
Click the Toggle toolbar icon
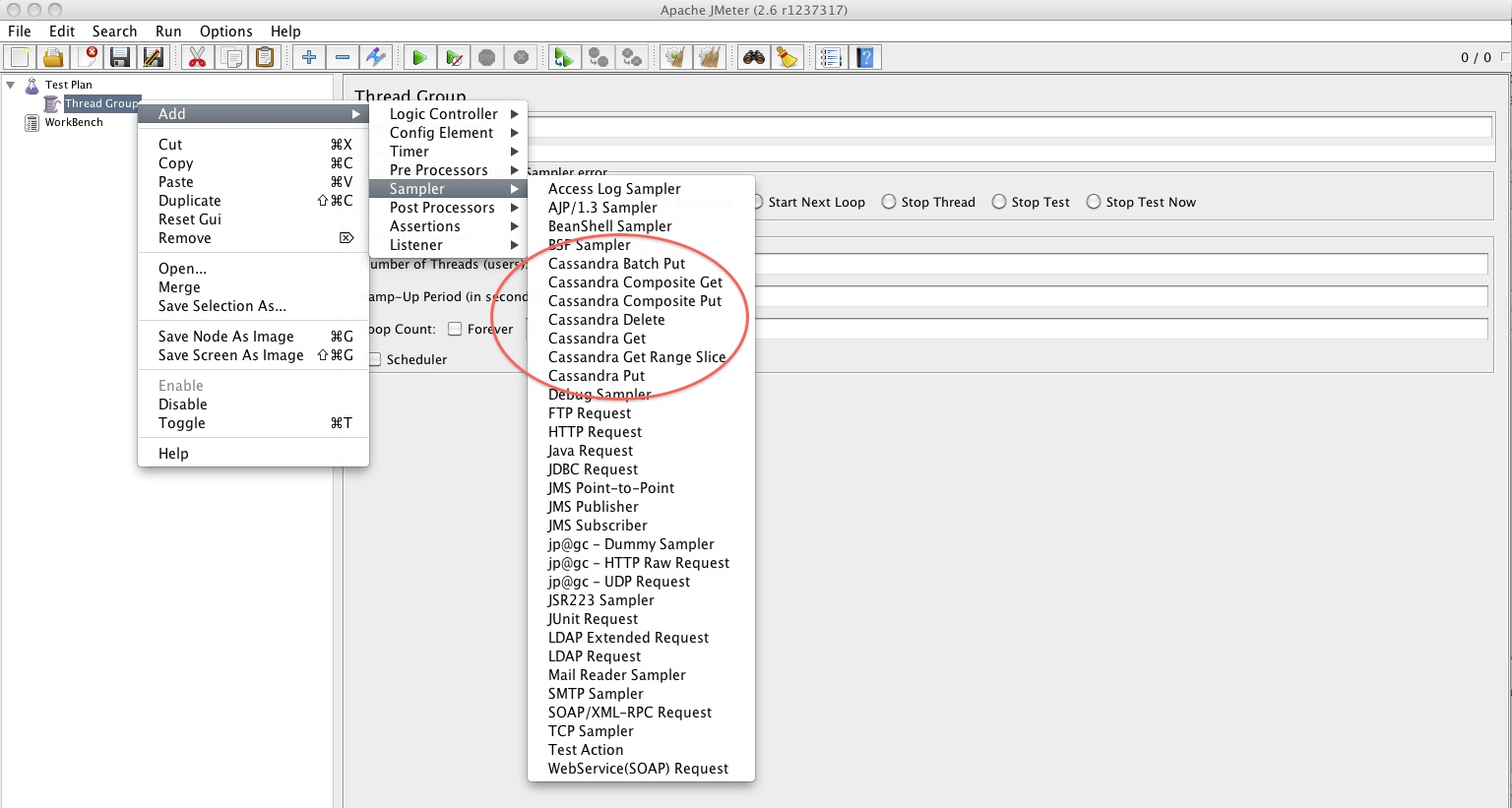(376, 57)
